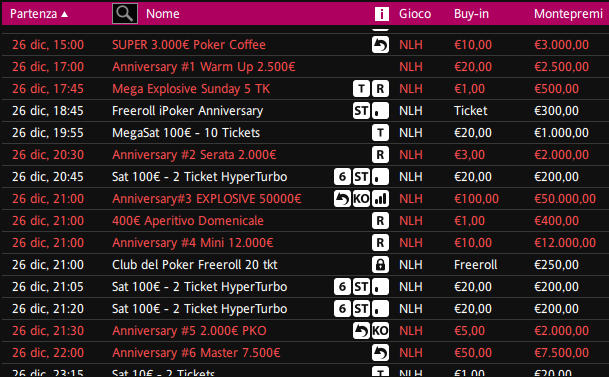Viewport: 609px width, 377px height.
Task: Sort list by Montepremi header
Action: (568, 14)
